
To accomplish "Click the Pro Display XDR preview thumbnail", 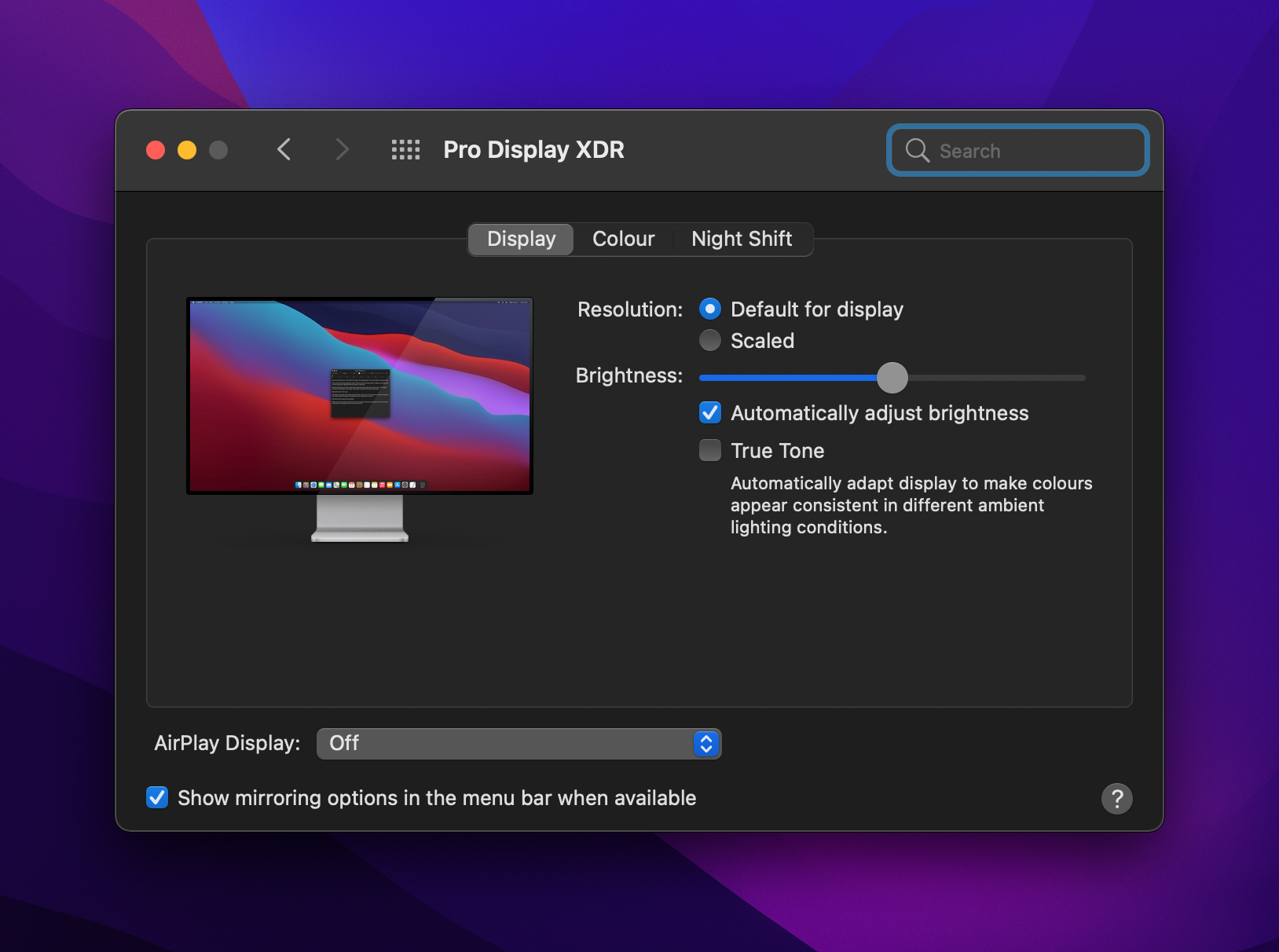I will coord(360,419).
